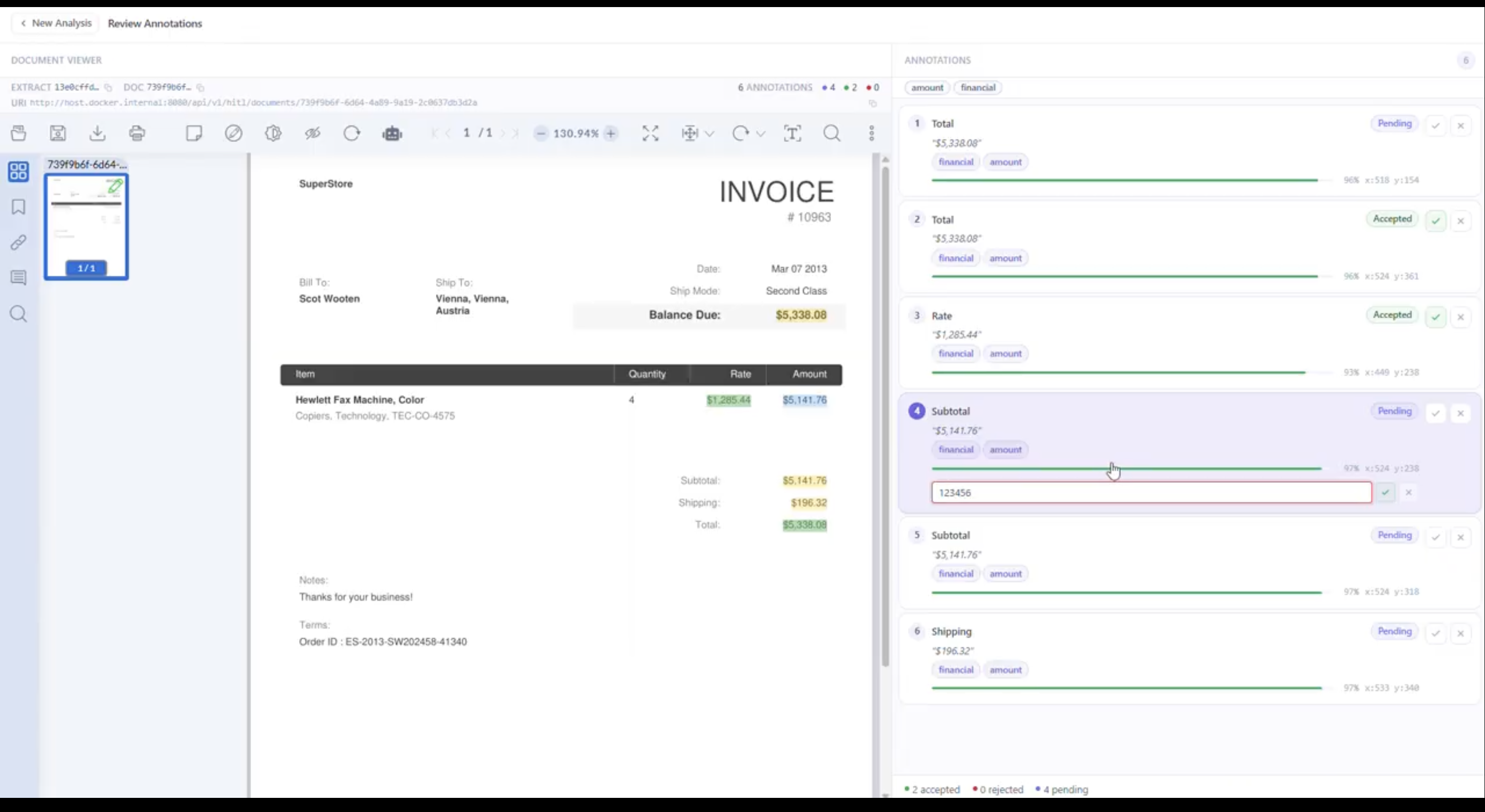
Task: Select the pen draw tool in toolbar
Action: point(233,133)
